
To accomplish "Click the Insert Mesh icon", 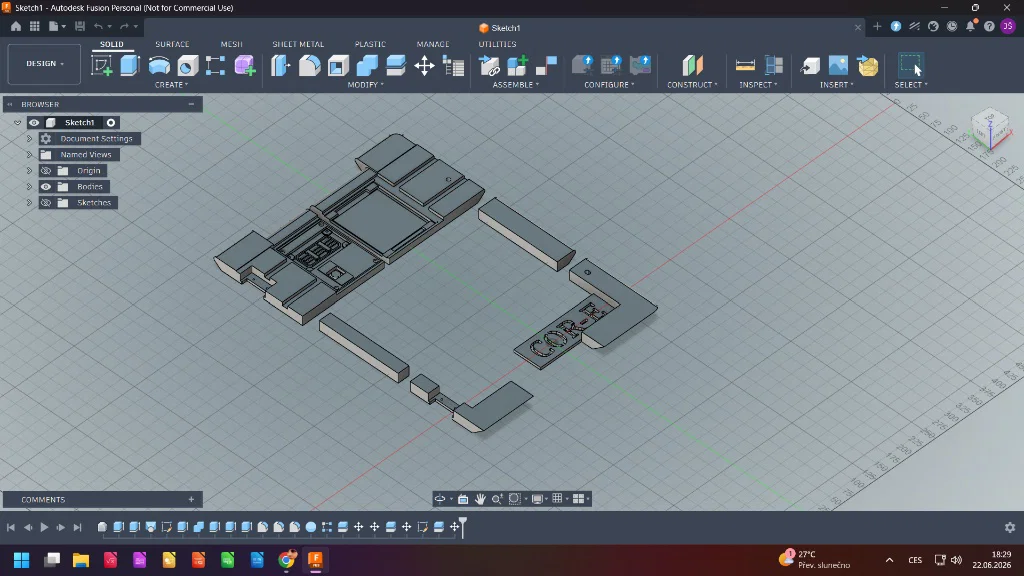I will (x=867, y=65).
